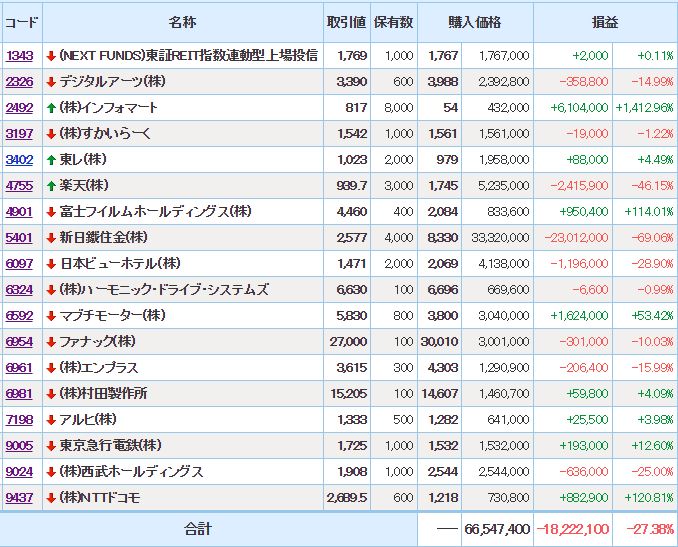Click the red down arrow beside (株)ハーモニック・ドライブ・システムズ
The height and width of the screenshot is (547, 678).
[x=51, y=290]
